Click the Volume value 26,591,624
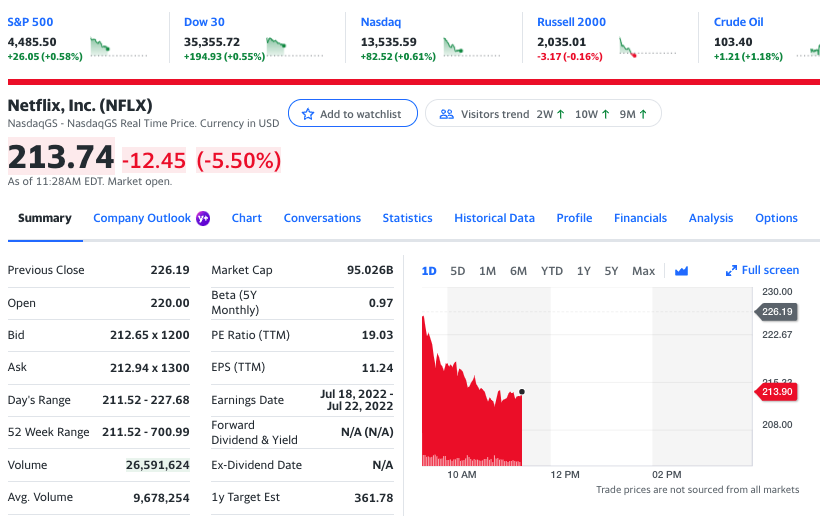 click(x=157, y=465)
